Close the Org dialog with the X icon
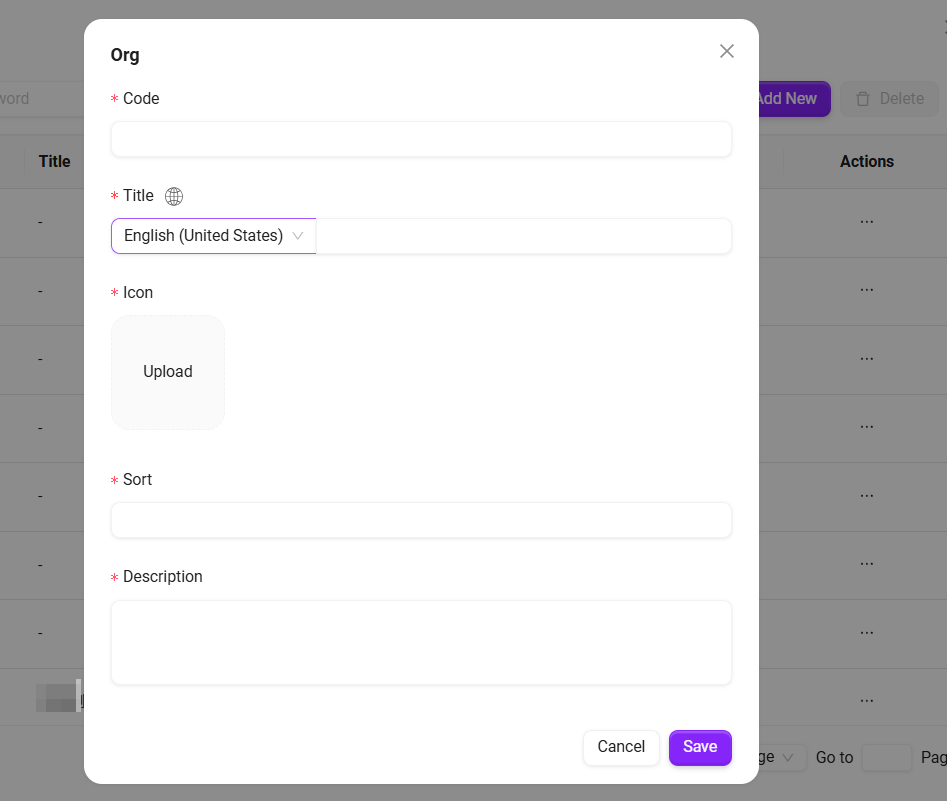 click(727, 51)
